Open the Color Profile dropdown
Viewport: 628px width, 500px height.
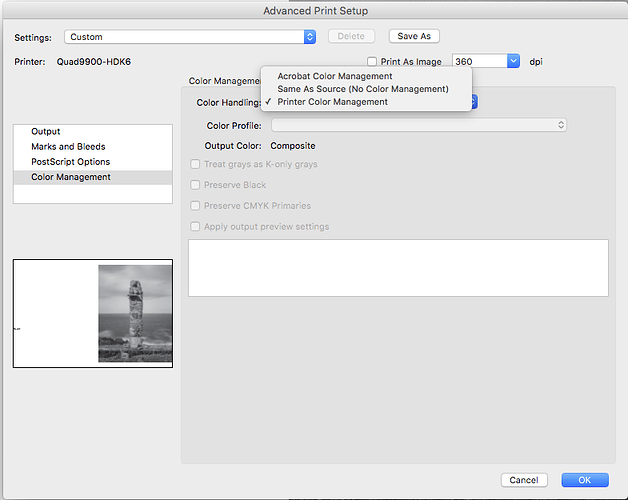(419, 125)
